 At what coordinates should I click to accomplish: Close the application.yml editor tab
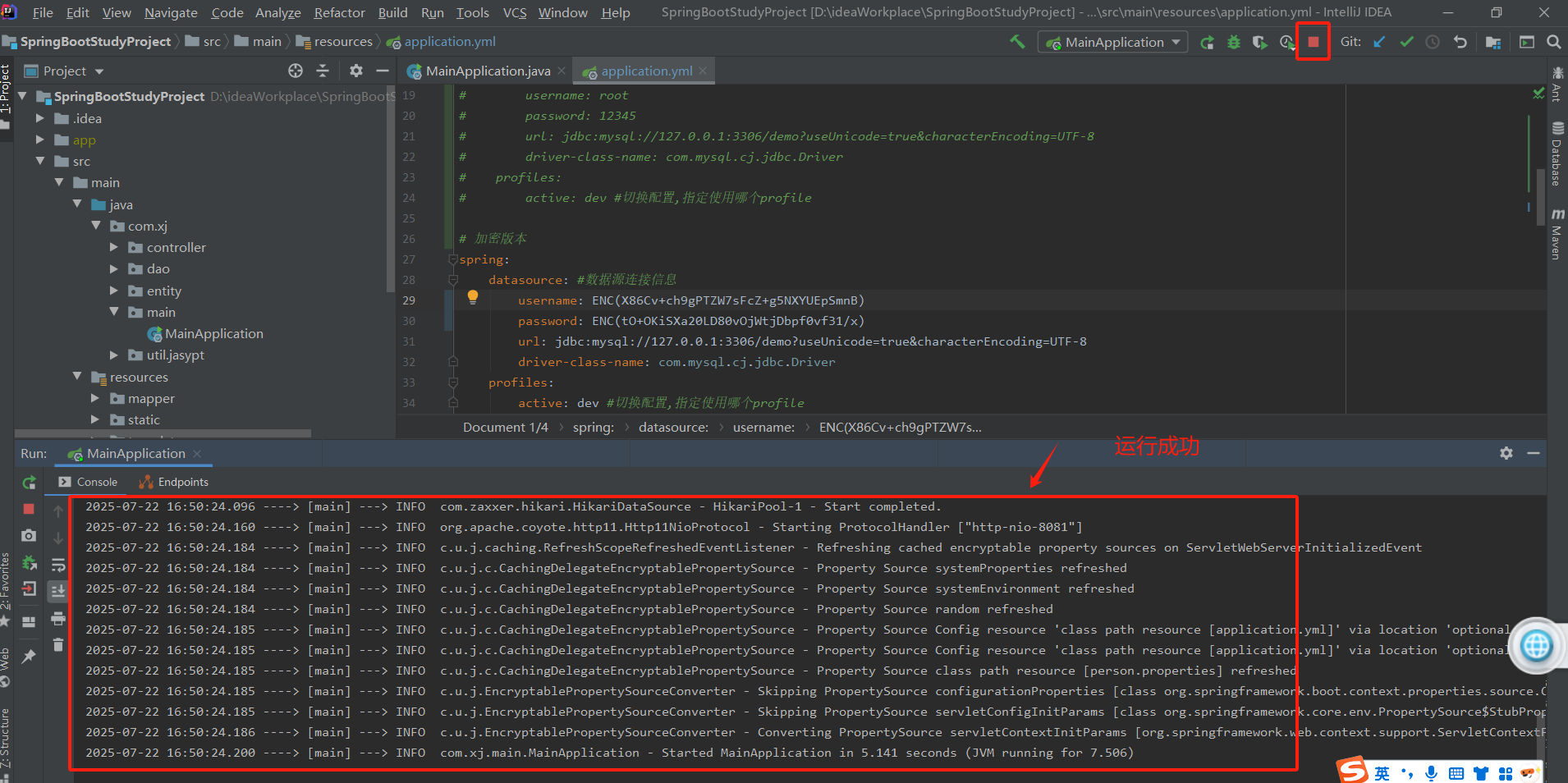pyautogui.click(x=703, y=71)
